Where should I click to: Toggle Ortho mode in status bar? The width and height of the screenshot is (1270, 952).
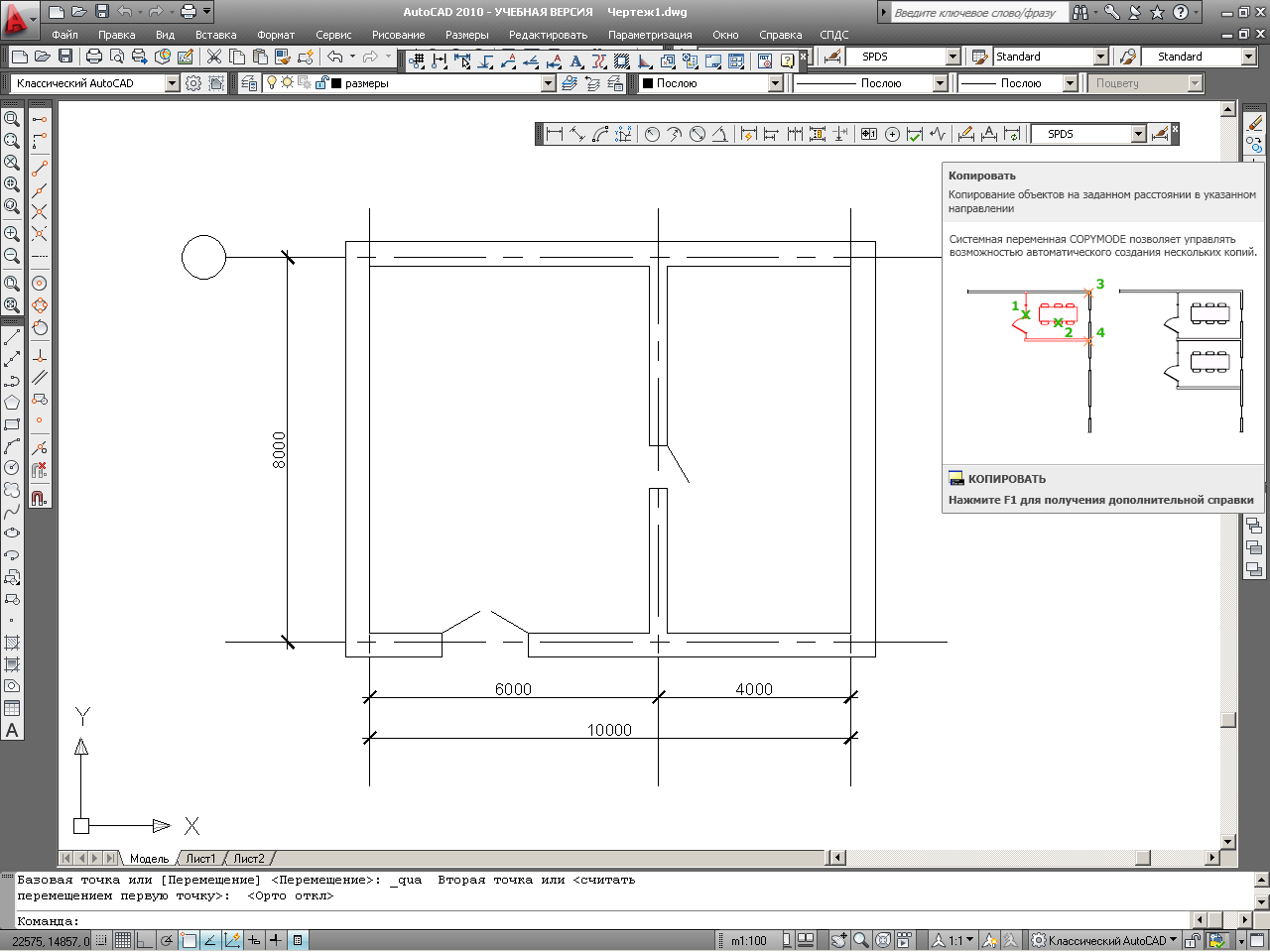tap(145, 940)
